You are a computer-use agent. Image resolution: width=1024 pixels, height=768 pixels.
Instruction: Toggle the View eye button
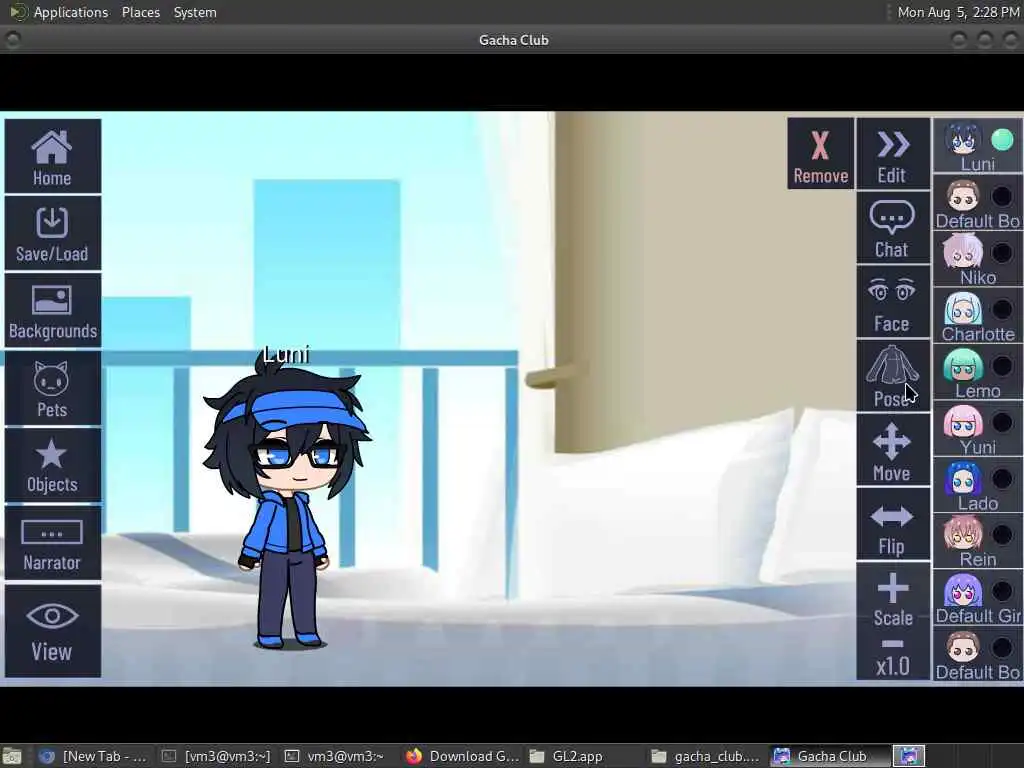click(53, 631)
